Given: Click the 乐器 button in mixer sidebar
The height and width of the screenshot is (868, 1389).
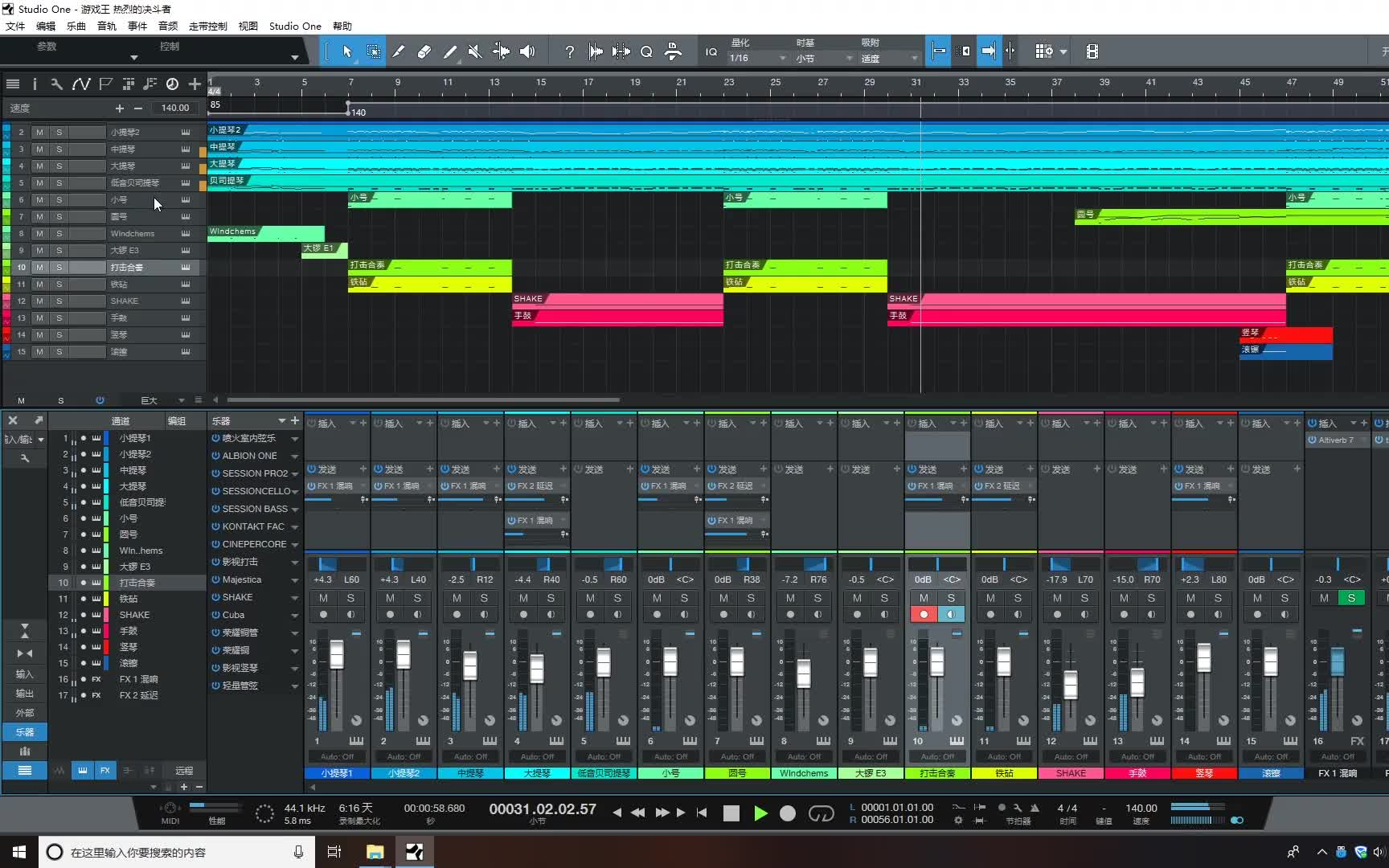Looking at the screenshot, I should point(25,732).
